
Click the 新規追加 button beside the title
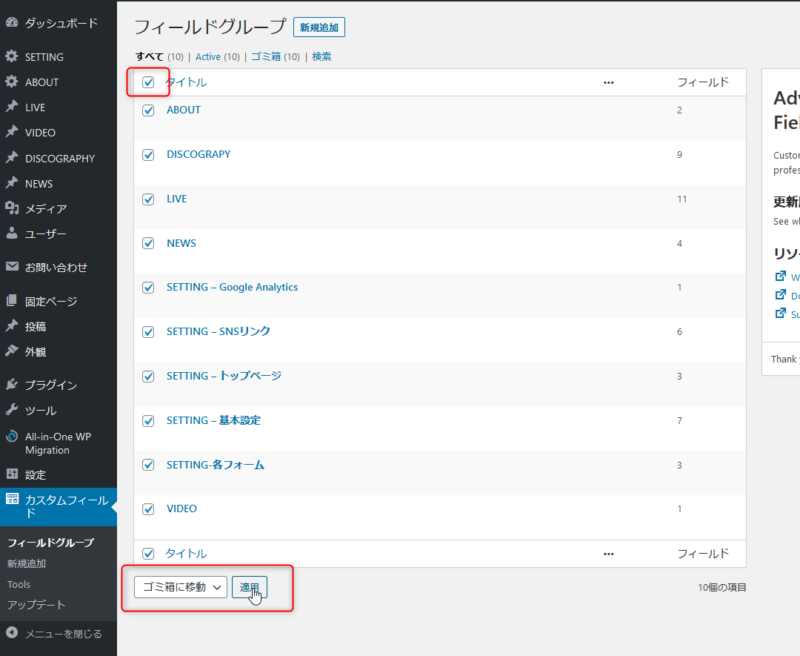(x=319, y=28)
